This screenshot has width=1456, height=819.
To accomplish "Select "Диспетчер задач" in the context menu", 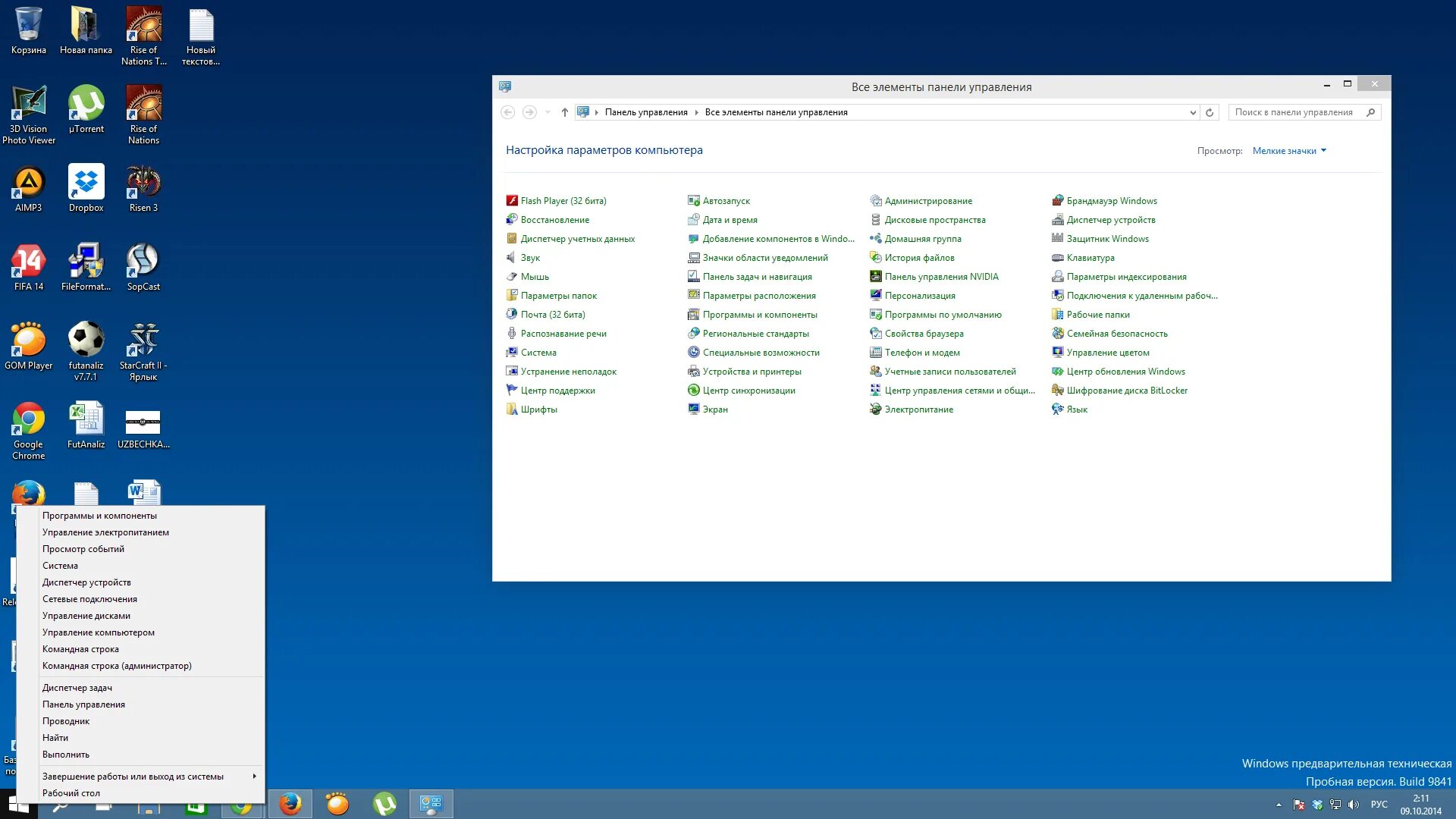I will pos(77,688).
